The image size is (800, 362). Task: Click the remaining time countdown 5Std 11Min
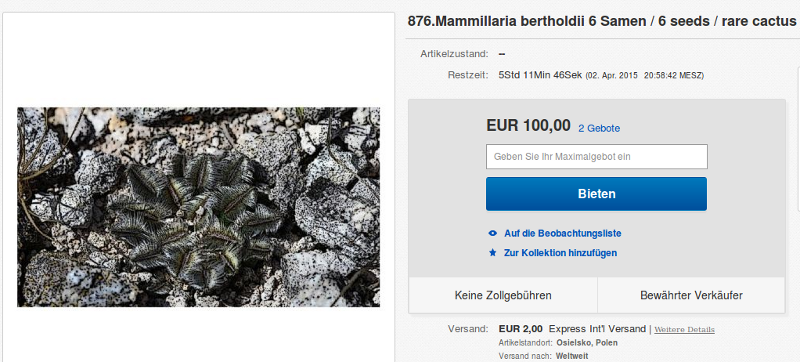pos(540,75)
